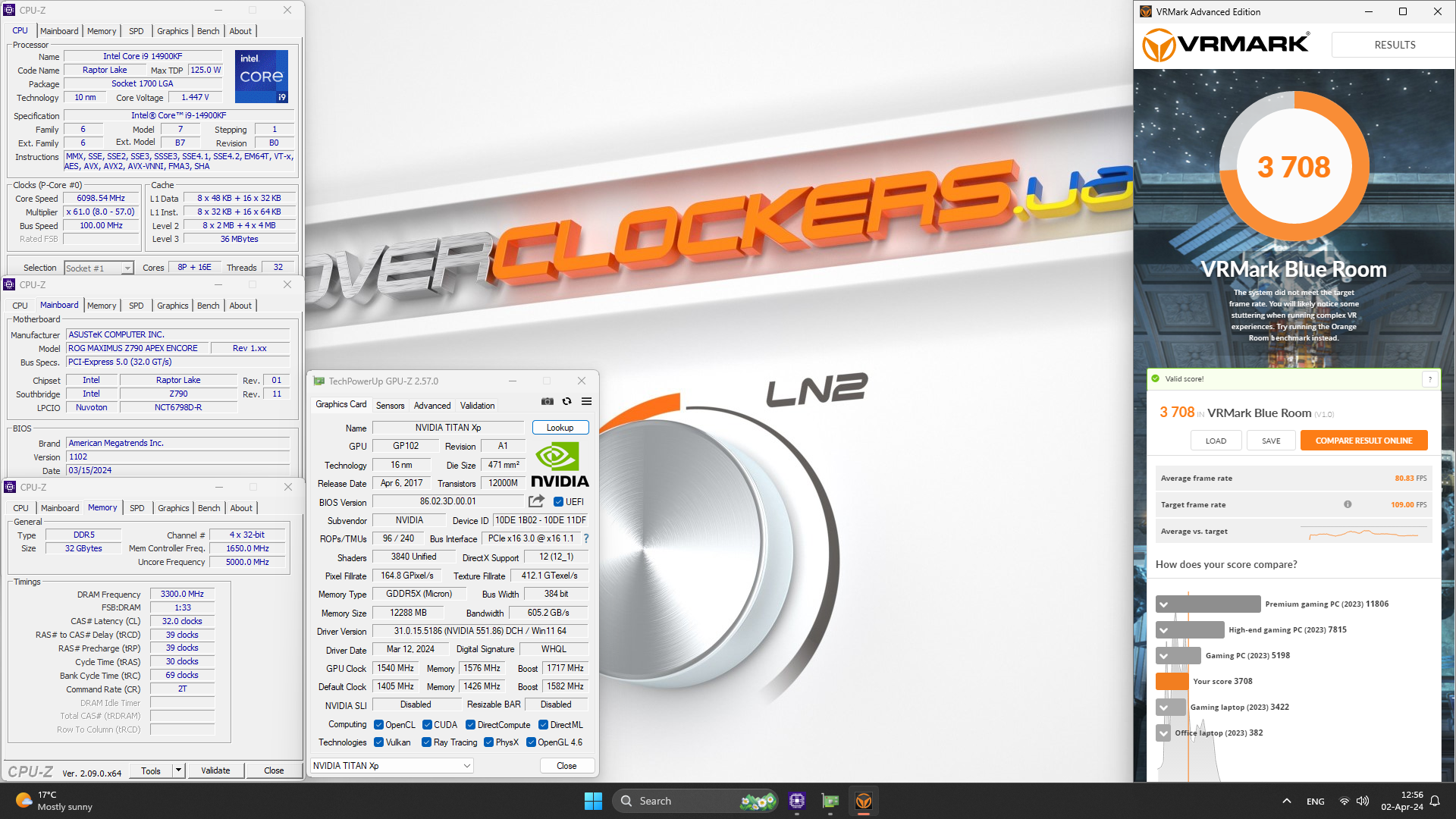Click the Lookup button in GPU-Z
The image size is (1456, 819).
(560, 428)
